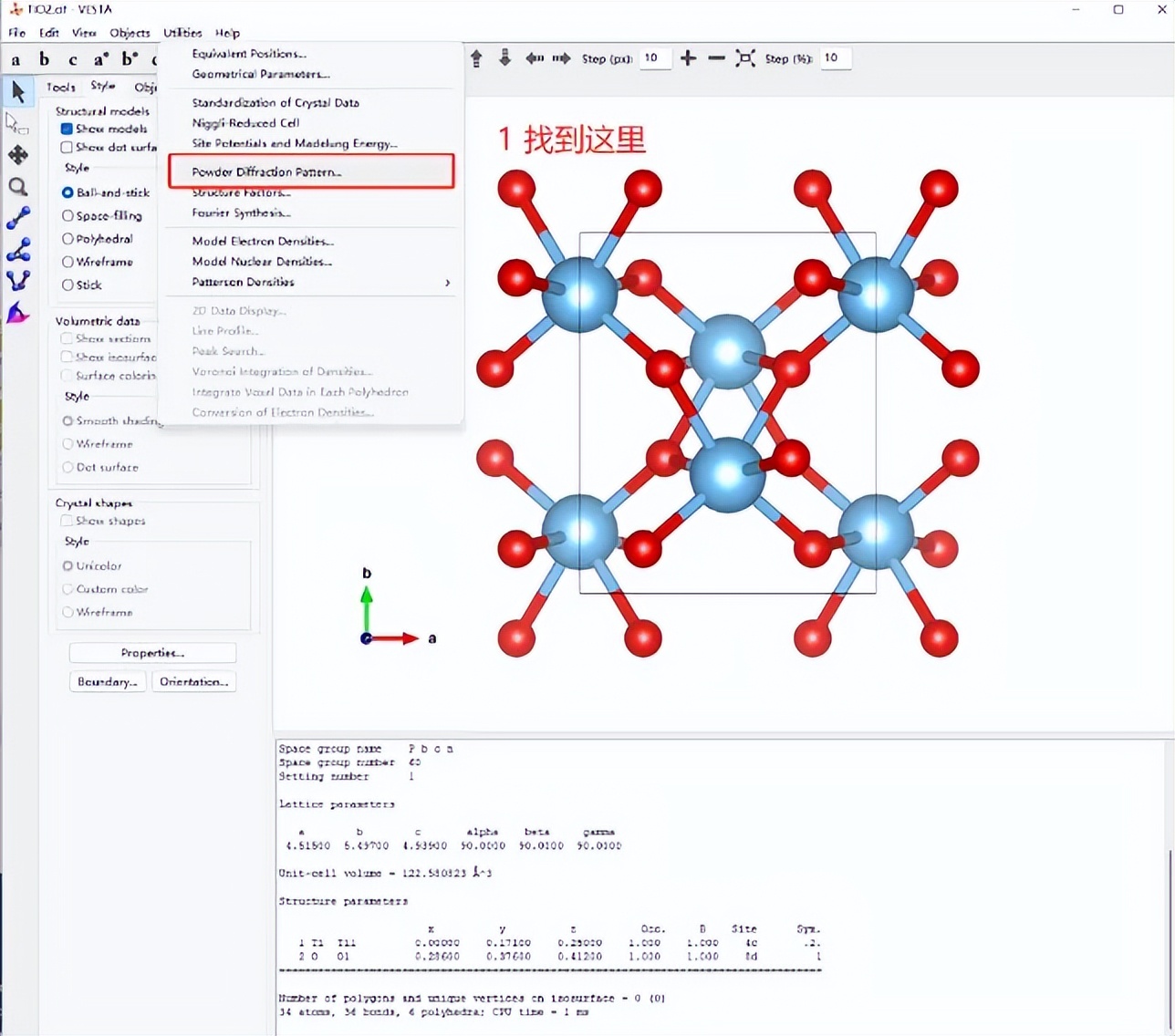Select the Space-filling style option
This screenshot has width=1175, height=1036.
click(x=68, y=216)
